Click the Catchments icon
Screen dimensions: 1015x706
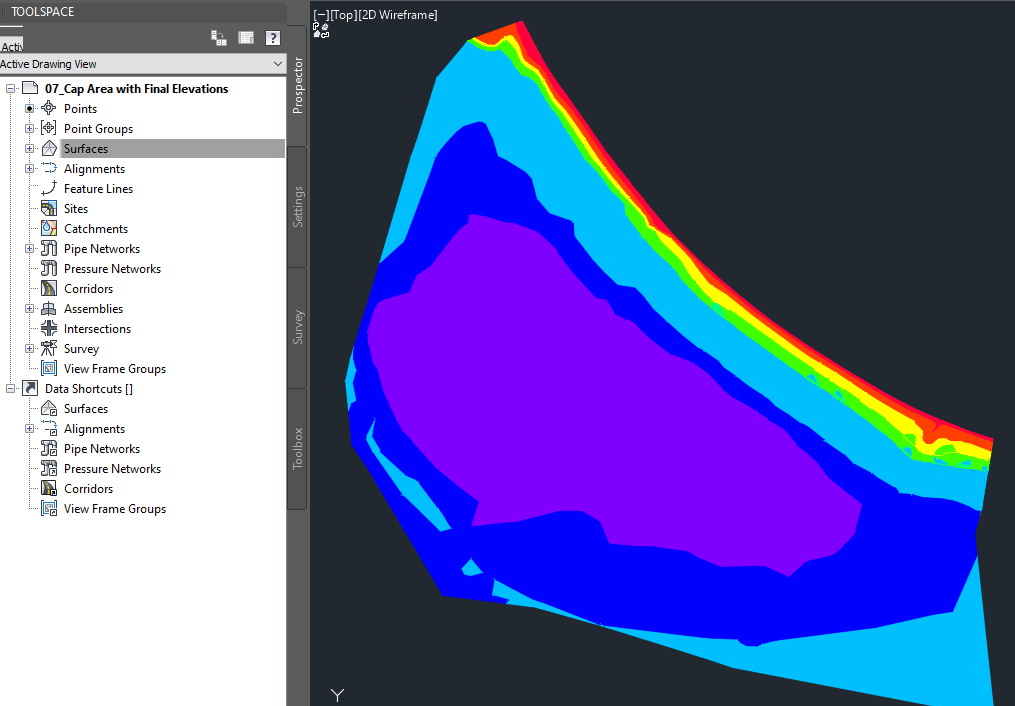pos(49,228)
